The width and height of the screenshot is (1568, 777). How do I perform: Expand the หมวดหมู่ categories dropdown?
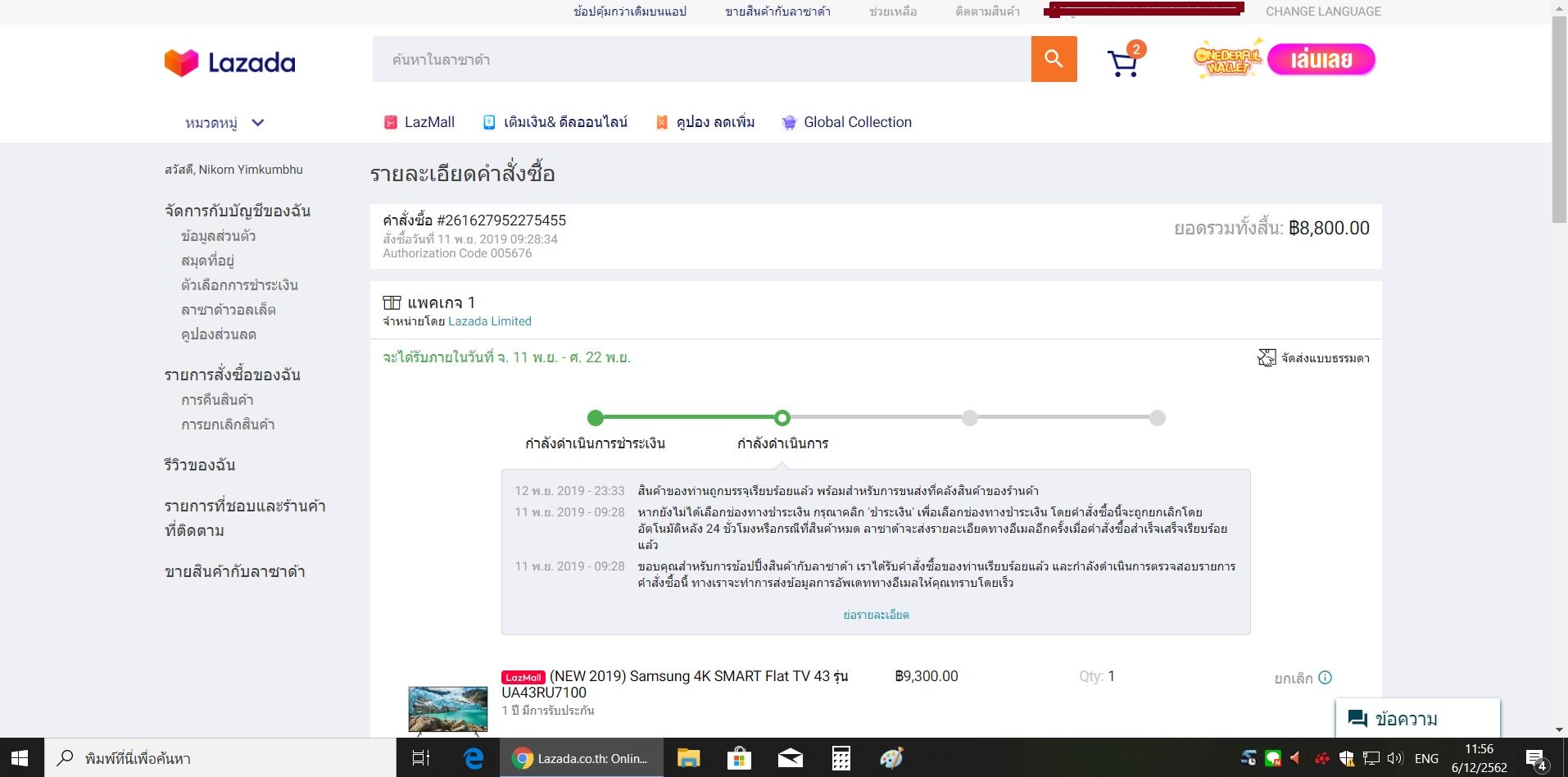tap(224, 123)
